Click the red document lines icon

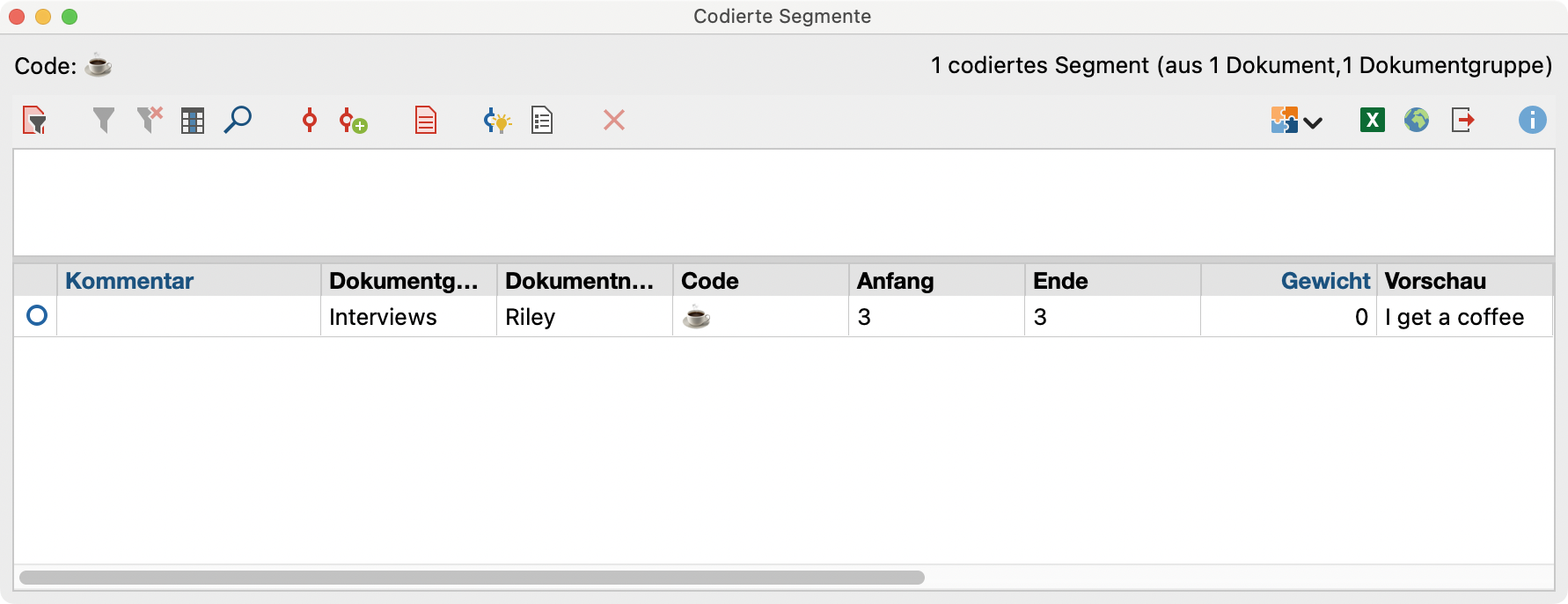426,120
